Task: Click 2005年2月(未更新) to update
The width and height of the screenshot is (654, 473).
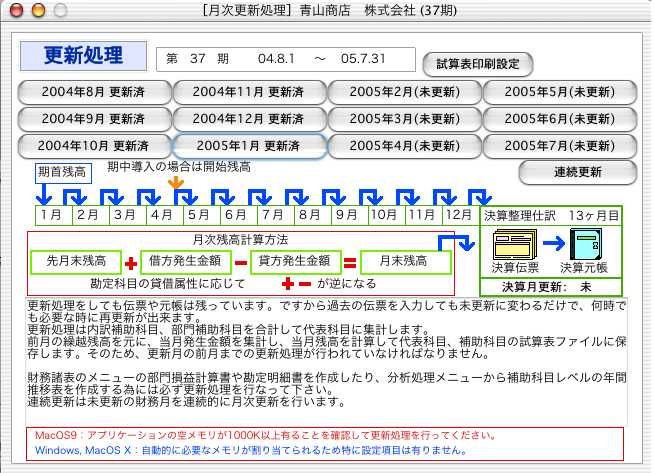Action: 405,92
